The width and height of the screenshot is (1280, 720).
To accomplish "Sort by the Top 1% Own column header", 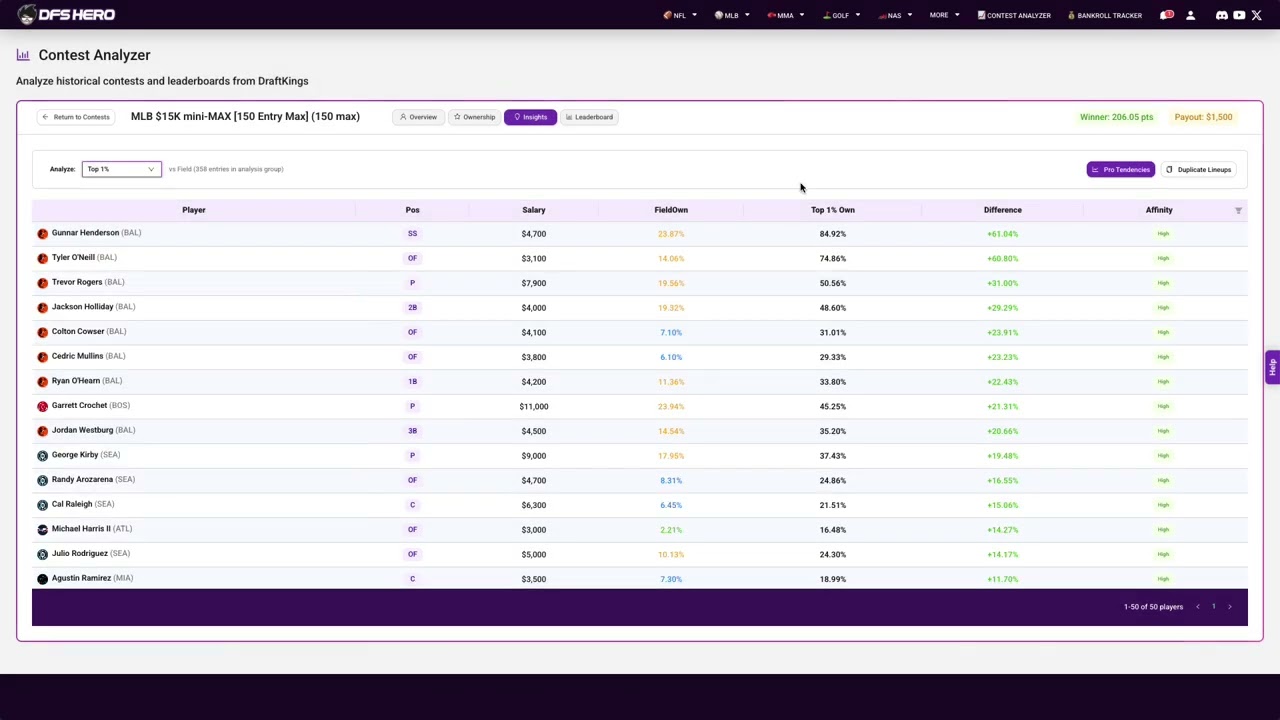I will click(833, 210).
